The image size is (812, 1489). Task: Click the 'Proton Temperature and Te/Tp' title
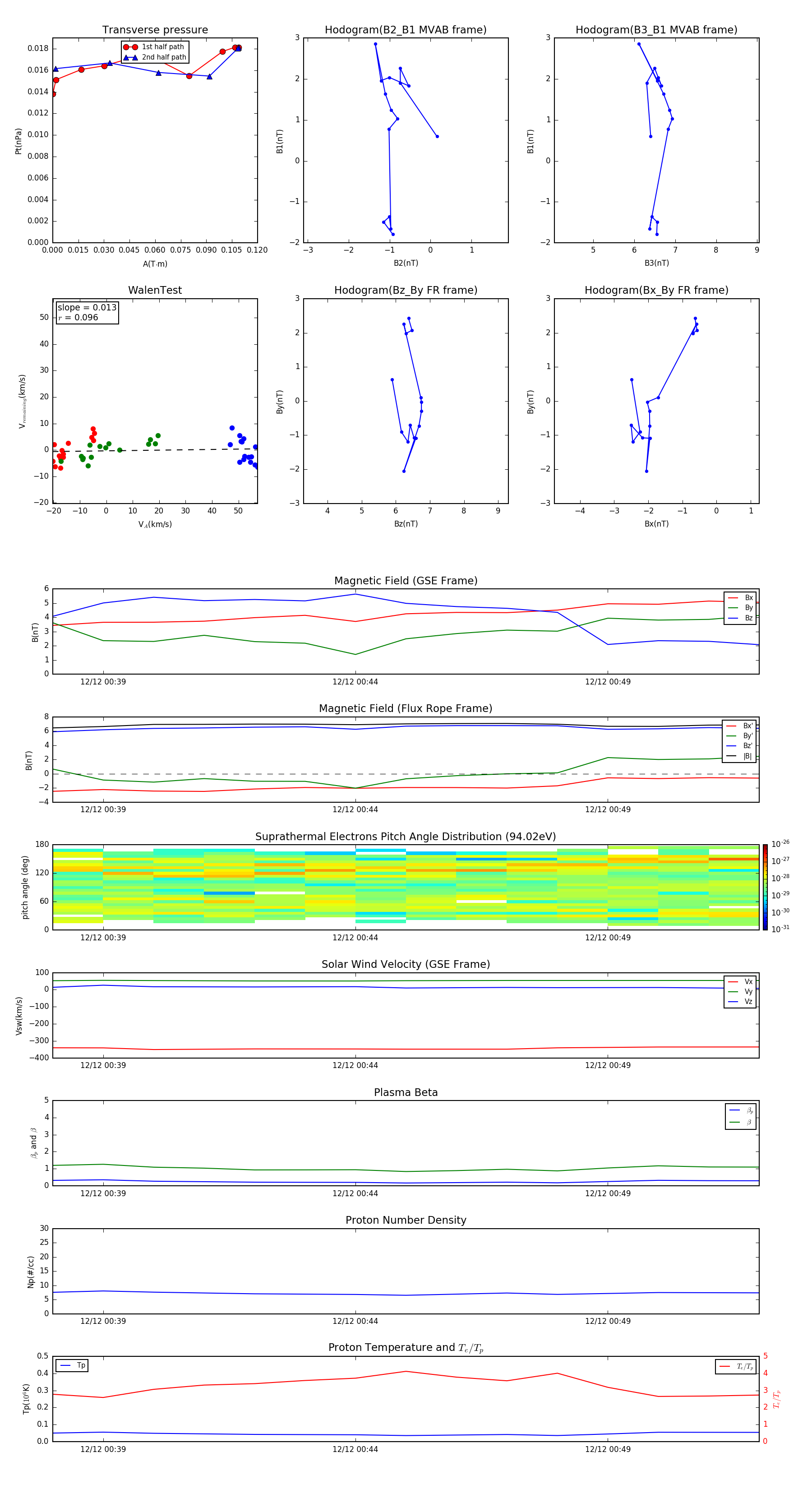[406, 1347]
